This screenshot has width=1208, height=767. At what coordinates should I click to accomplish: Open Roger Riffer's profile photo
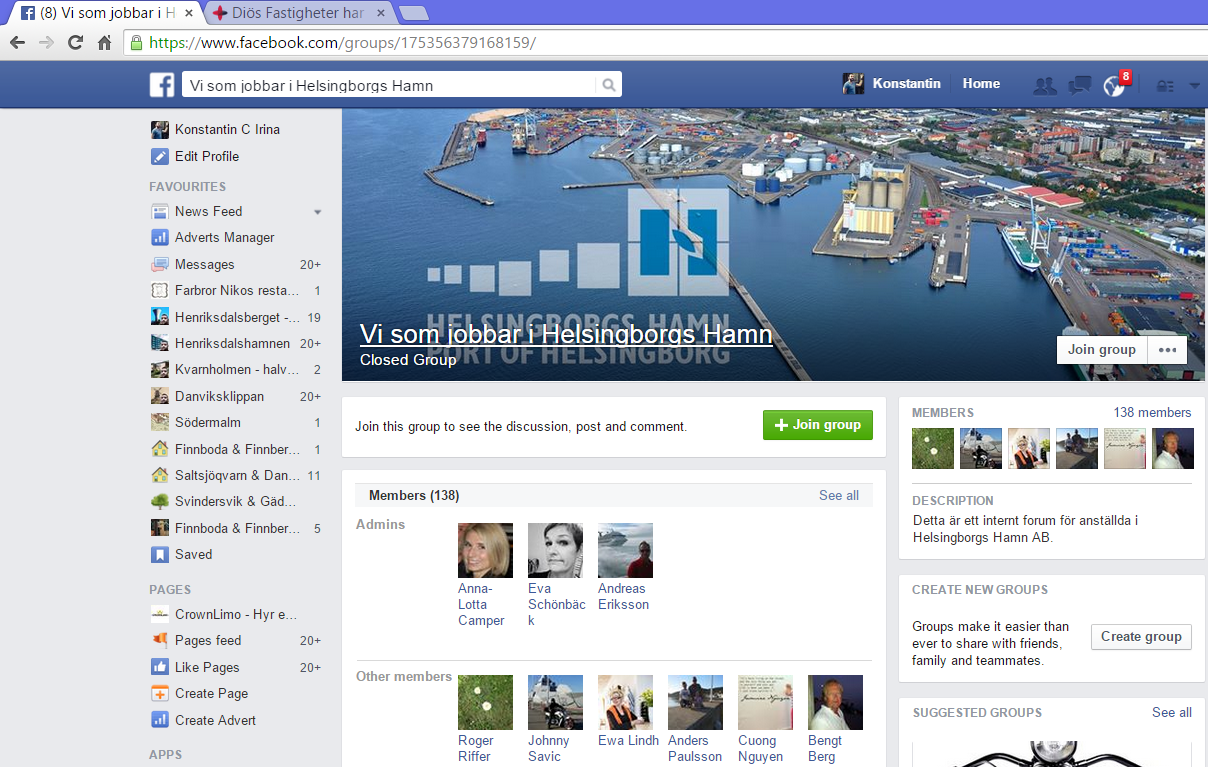485,702
